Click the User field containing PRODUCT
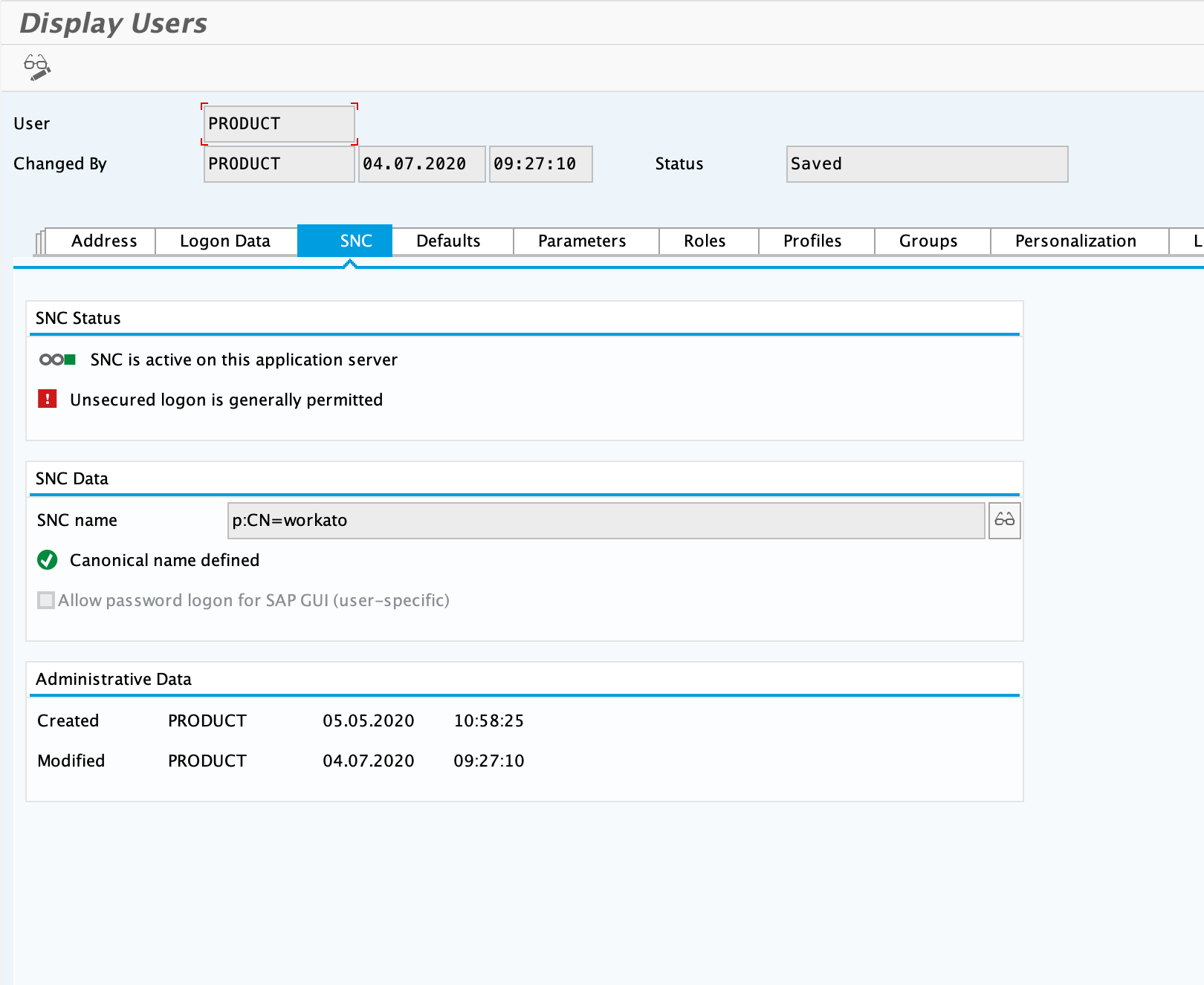The width and height of the screenshot is (1204, 985). point(279,124)
